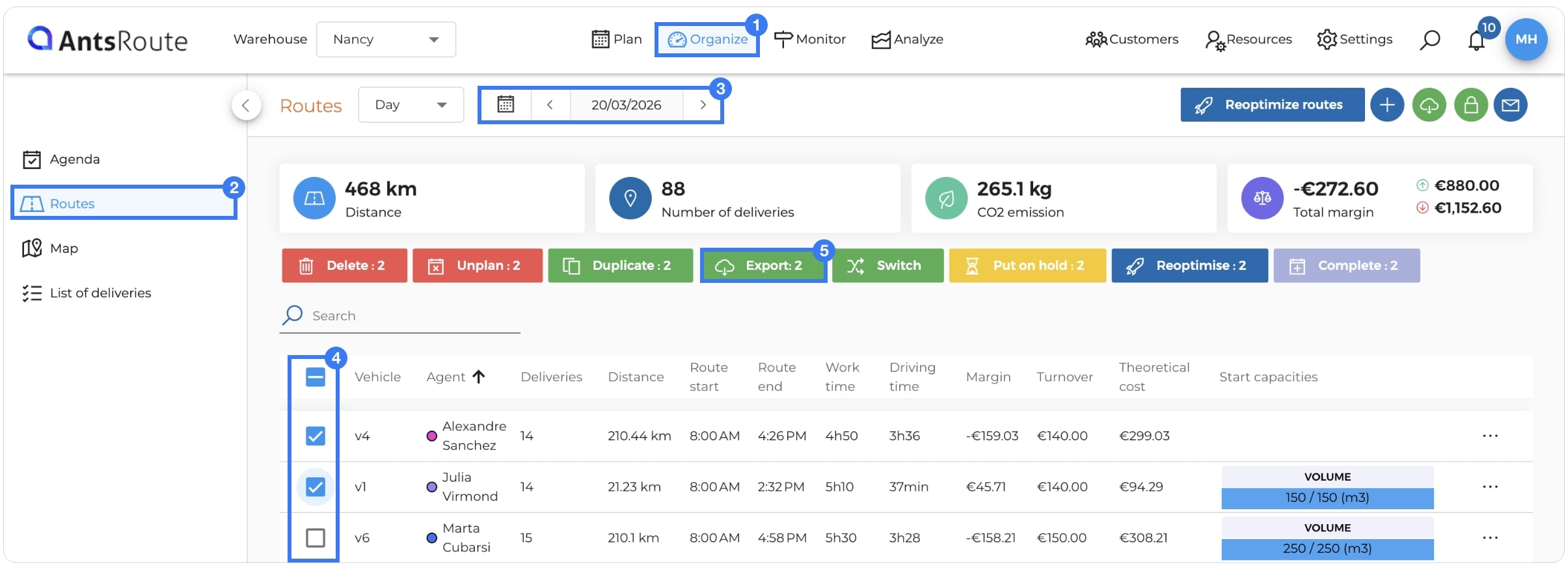The image size is (1568, 571).
Task: Click the Delete : 2 button
Action: pos(344,265)
